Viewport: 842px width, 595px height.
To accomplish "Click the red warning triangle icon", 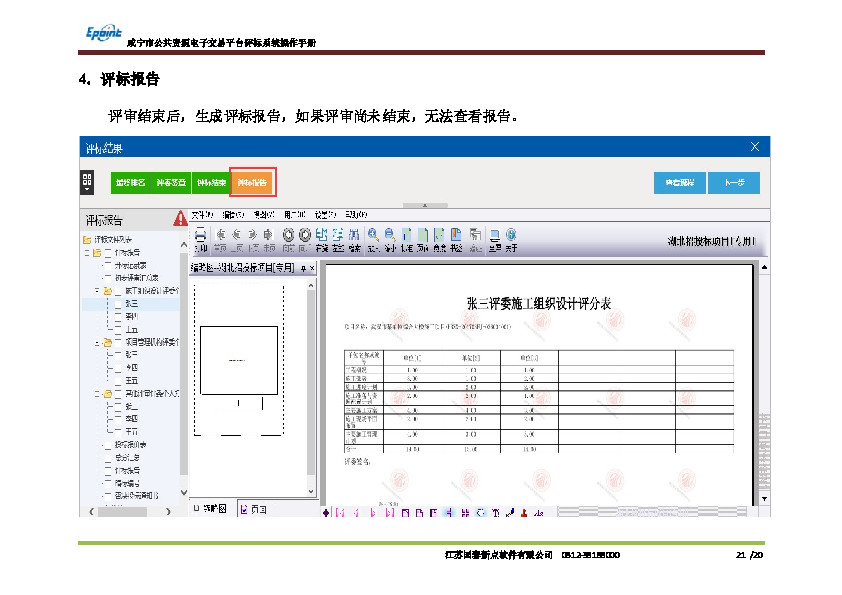I will coord(180,218).
